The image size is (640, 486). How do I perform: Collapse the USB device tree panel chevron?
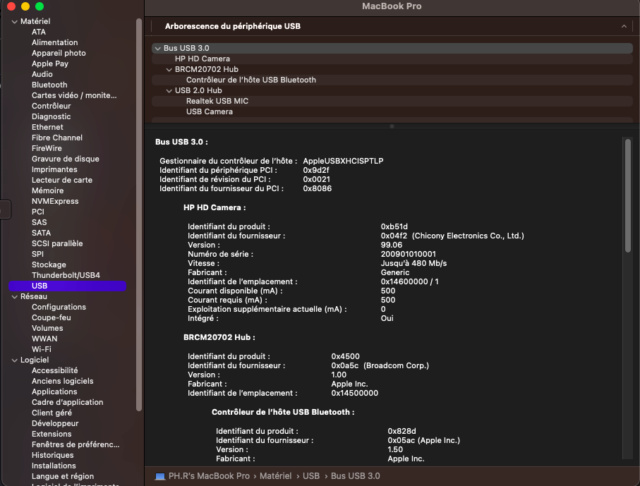(x=624, y=26)
